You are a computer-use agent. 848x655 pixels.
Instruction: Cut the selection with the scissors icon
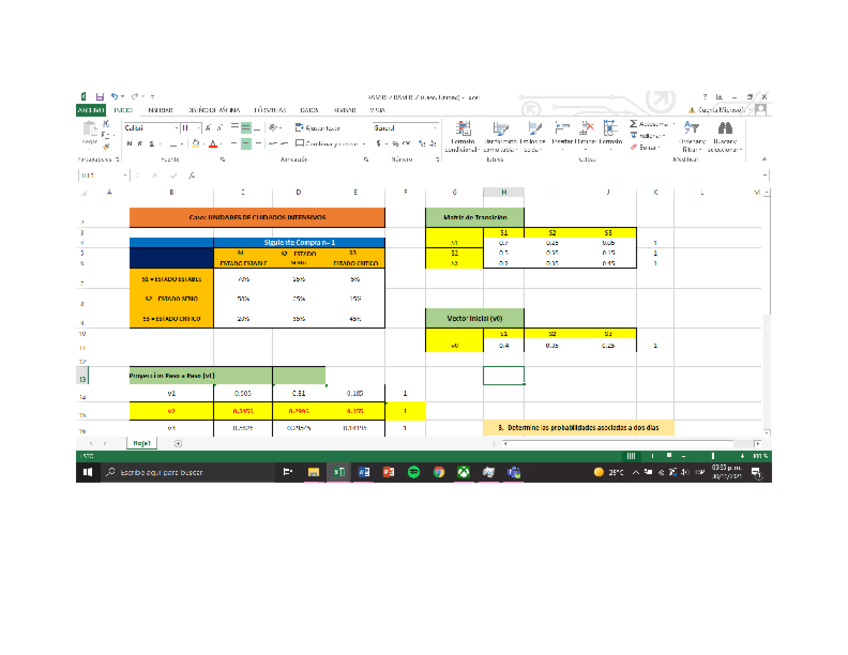point(106,124)
